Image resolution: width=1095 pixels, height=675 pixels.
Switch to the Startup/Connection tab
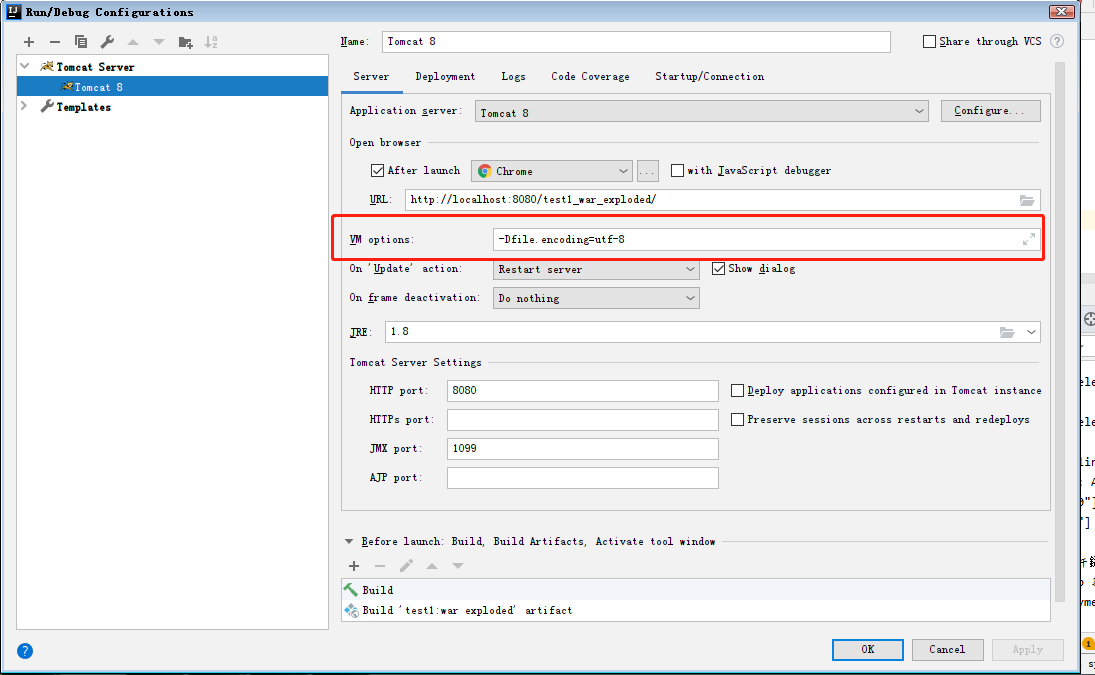pyautogui.click(x=710, y=77)
